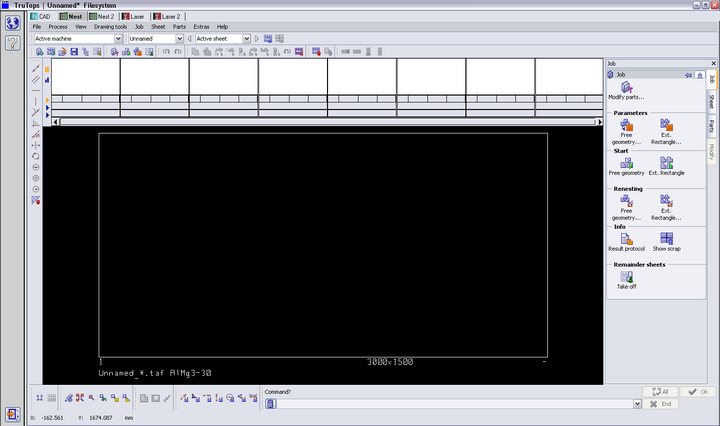Viewport: 720px width, 426px height.
Task: Click the Take off remainder sheets icon
Action: pyautogui.click(x=626, y=280)
